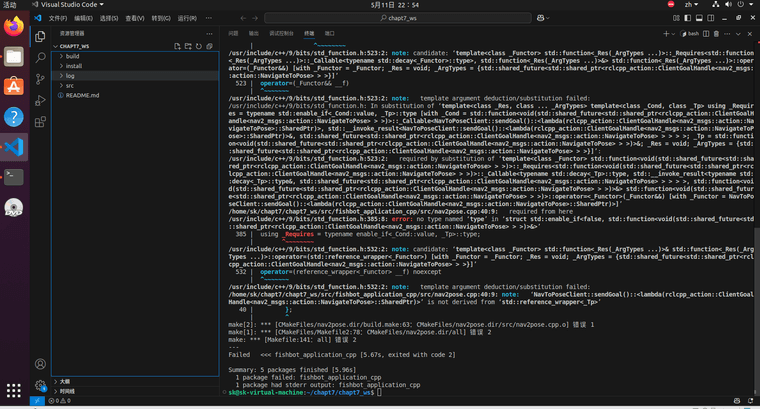This screenshot has height=409, width=760.
Task: Launch Firefox from the Ubuntu dock
Action: pyautogui.click(x=14, y=26)
